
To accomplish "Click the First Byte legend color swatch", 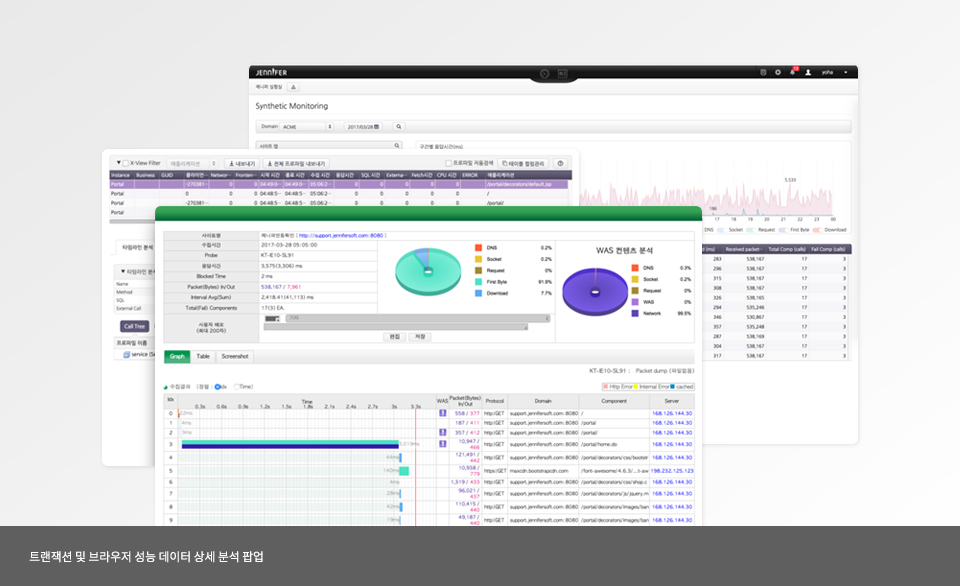I will pyautogui.click(x=479, y=282).
